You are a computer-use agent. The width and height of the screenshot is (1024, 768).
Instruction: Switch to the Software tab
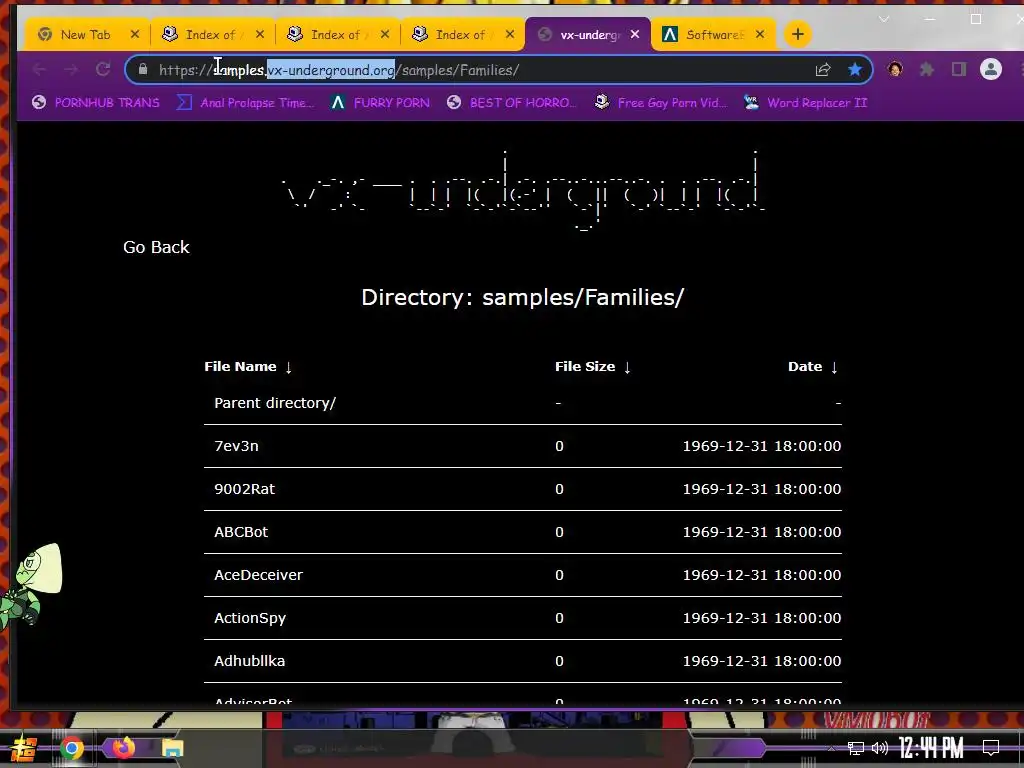tap(714, 35)
